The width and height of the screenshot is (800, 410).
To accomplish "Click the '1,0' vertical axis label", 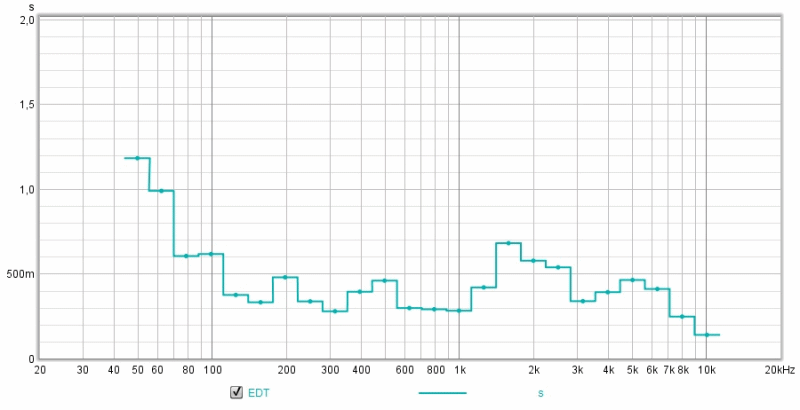I will point(27,189).
